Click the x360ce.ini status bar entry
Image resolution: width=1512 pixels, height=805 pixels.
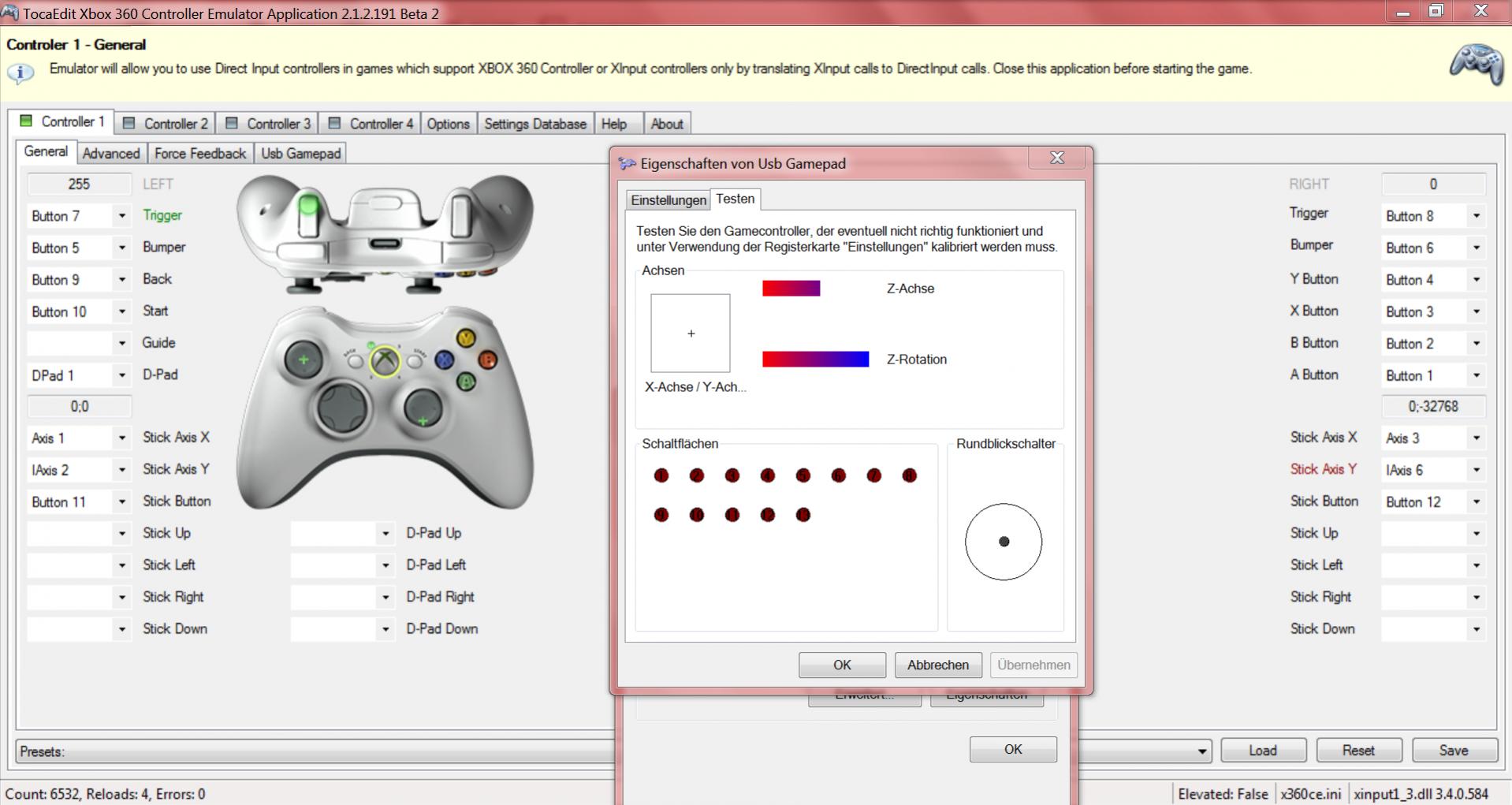[1310, 794]
